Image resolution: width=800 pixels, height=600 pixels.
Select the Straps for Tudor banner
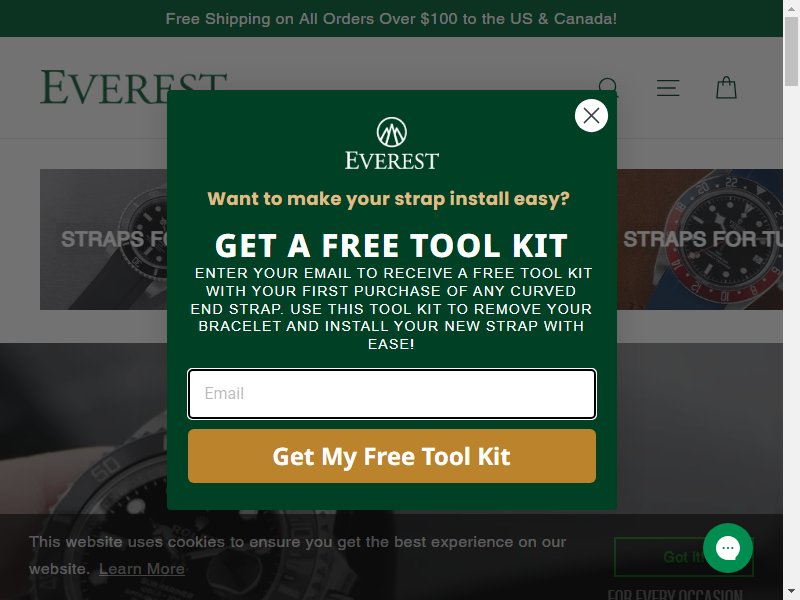tap(699, 239)
